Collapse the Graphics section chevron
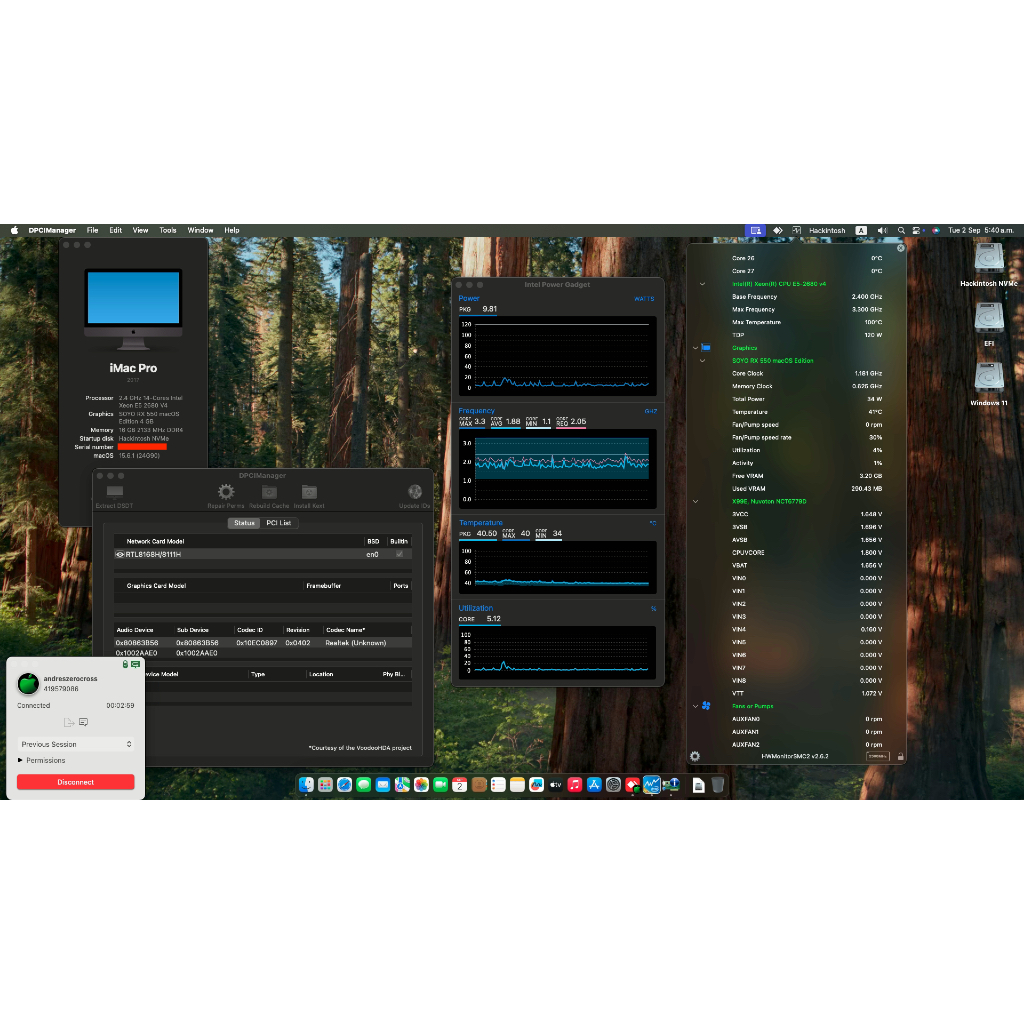Image resolution: width=1024 pixels, height=1024 pixels. (x=694, y=348)
